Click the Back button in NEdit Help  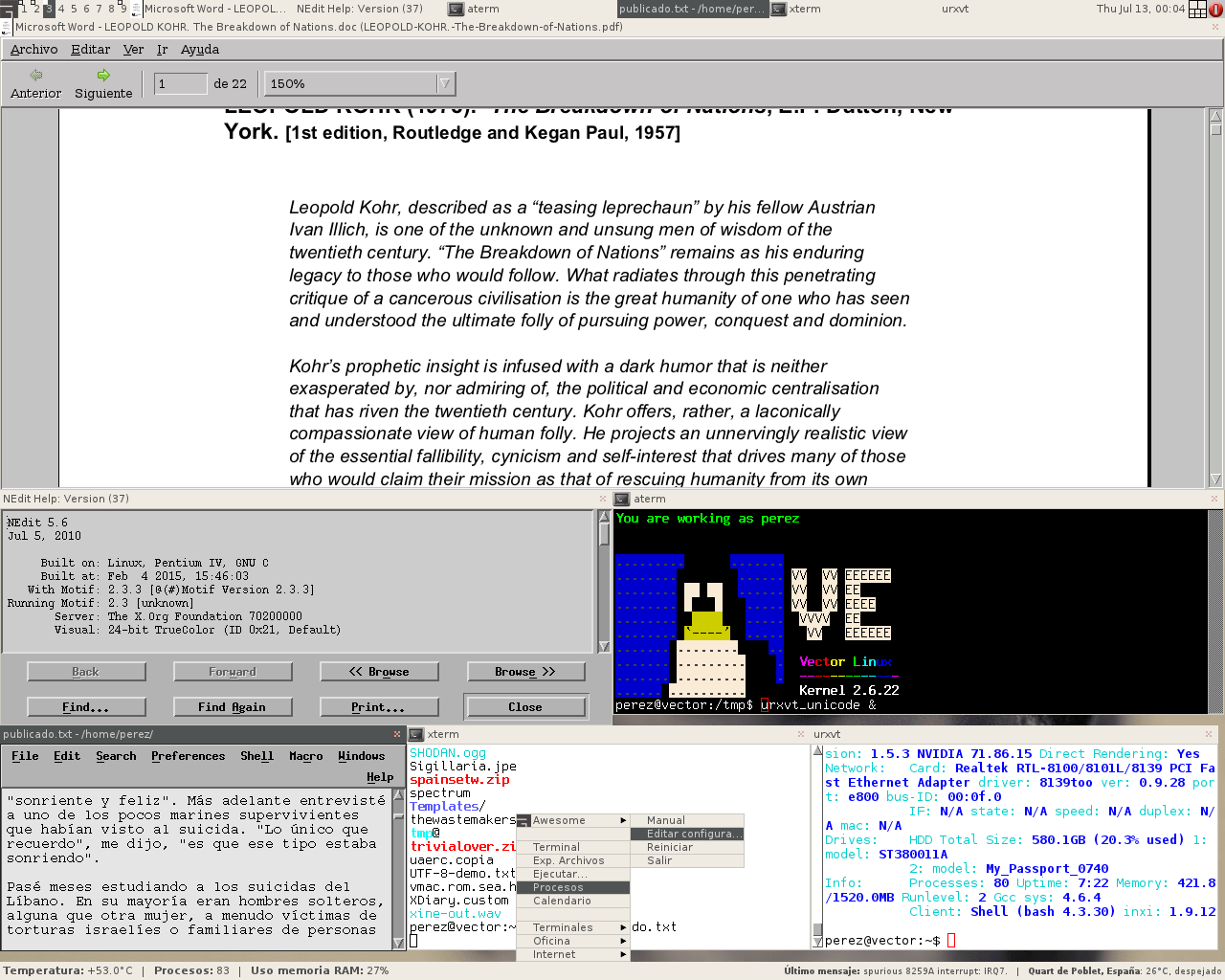(86, 672)
